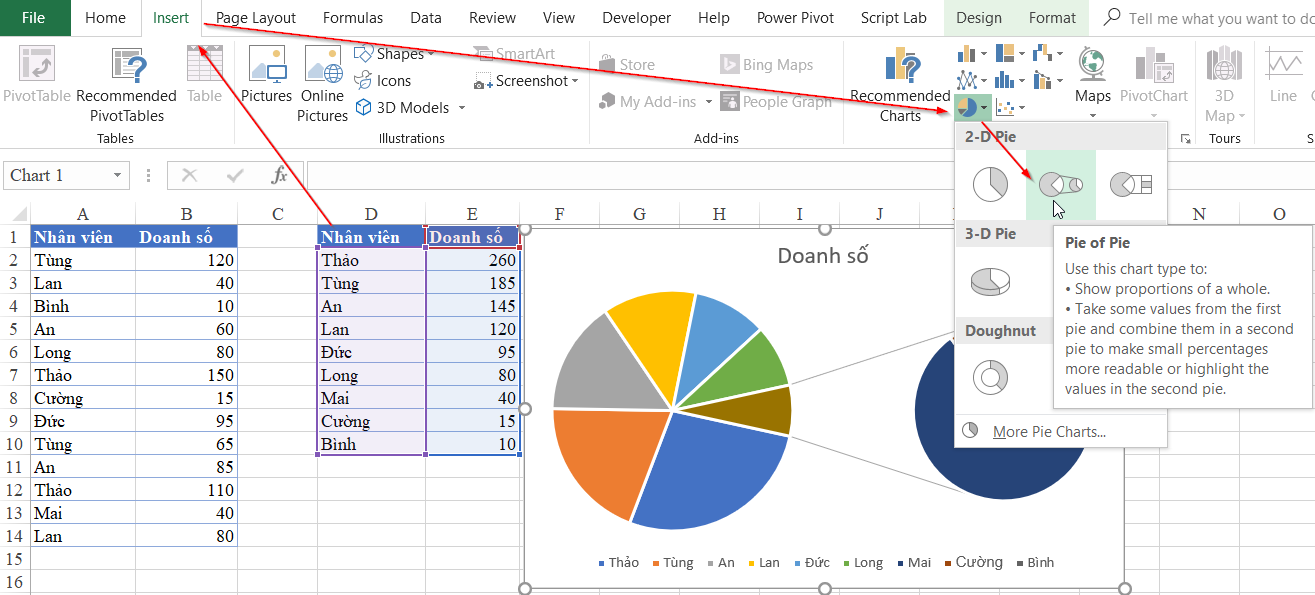Select row 15 header
The width and height of the screenshot is (1315, 595).
point(14,559)
